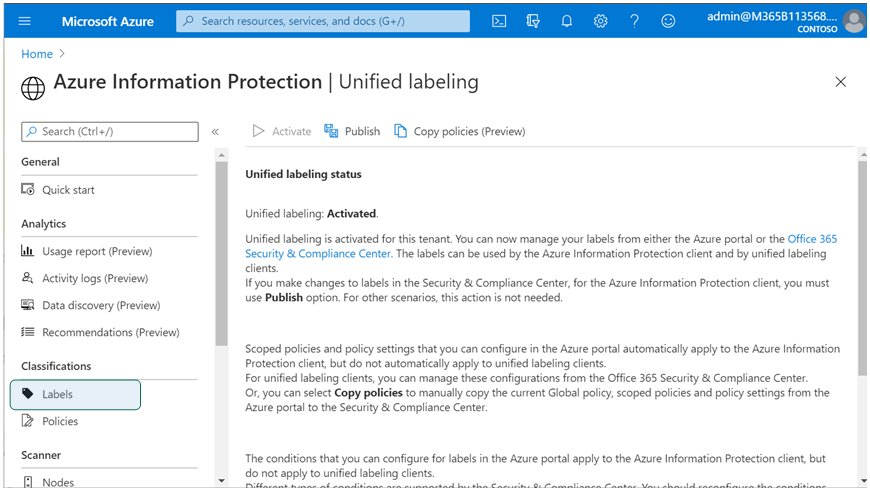Open Recommendations (Preview)
870x491 pixels.
point(111,332)
